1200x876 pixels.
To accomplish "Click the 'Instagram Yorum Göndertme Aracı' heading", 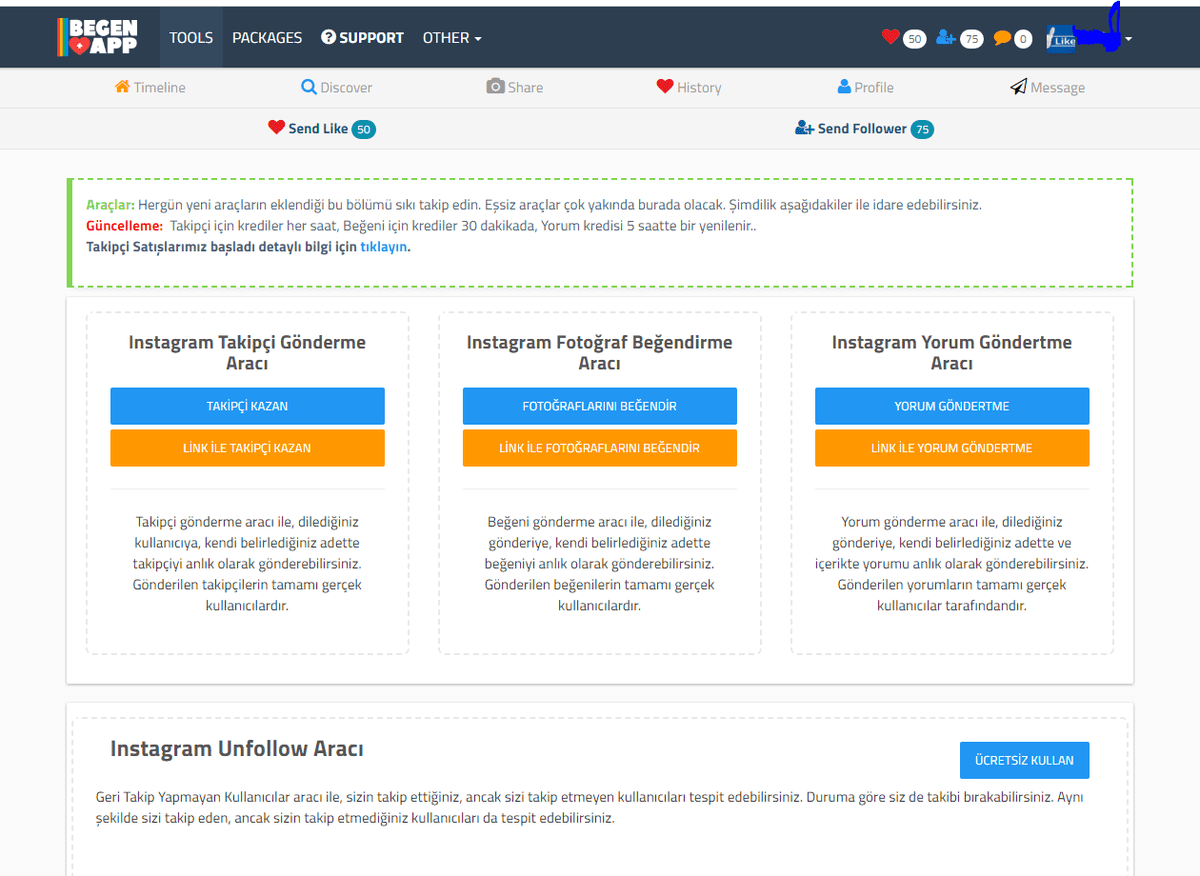I will (x=952, y=353).
